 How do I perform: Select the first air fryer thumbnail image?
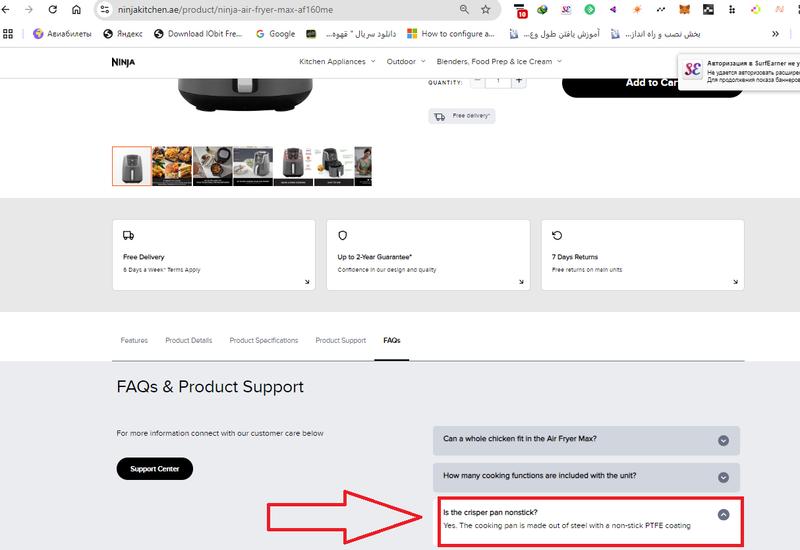(131, 166)
